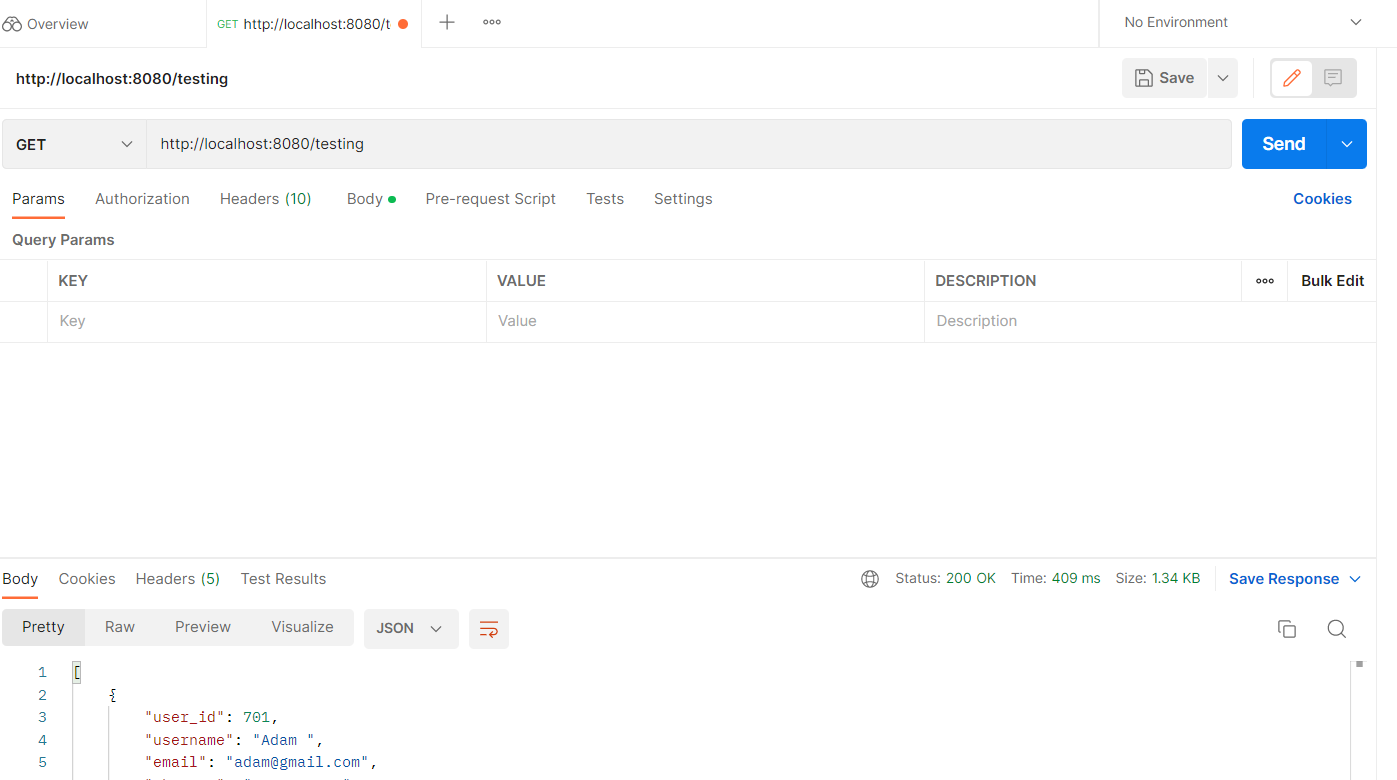Change response format via JSON dropdown

click(410, 628)
